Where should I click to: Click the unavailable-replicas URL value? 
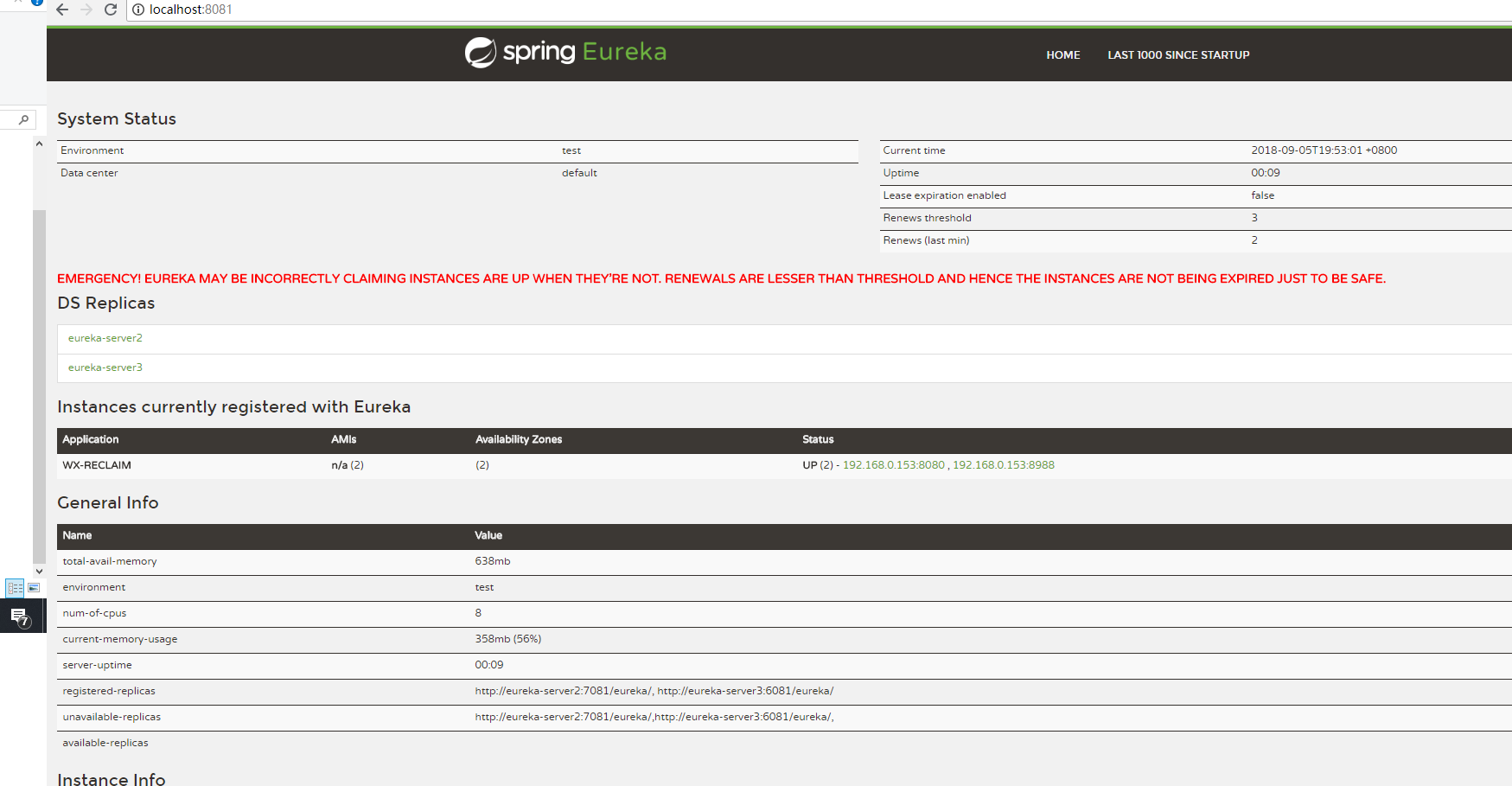click(654, 717)
